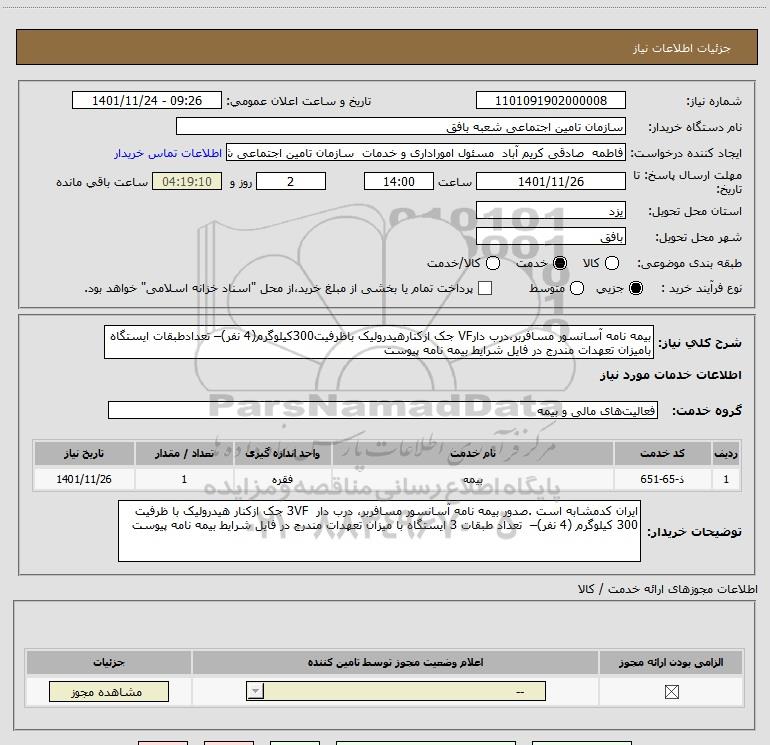The width and height of the screenshot is (770, 745).
Task: Click the general need description text box
Action: [x=379, y=342]
